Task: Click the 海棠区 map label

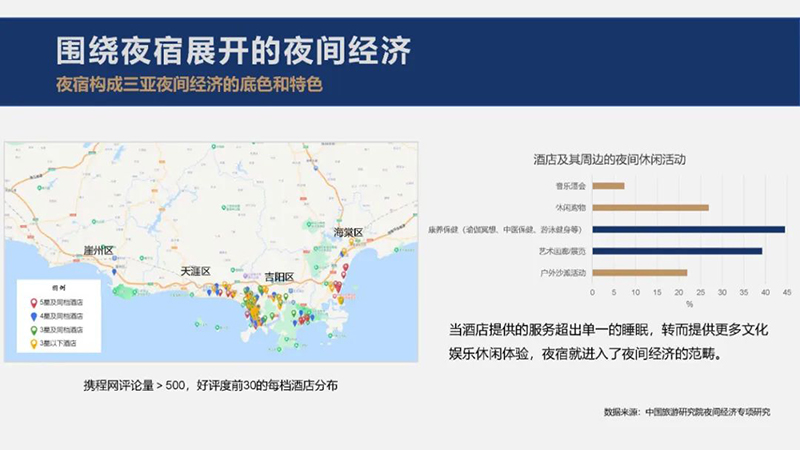Action: (x=349, y=232)
